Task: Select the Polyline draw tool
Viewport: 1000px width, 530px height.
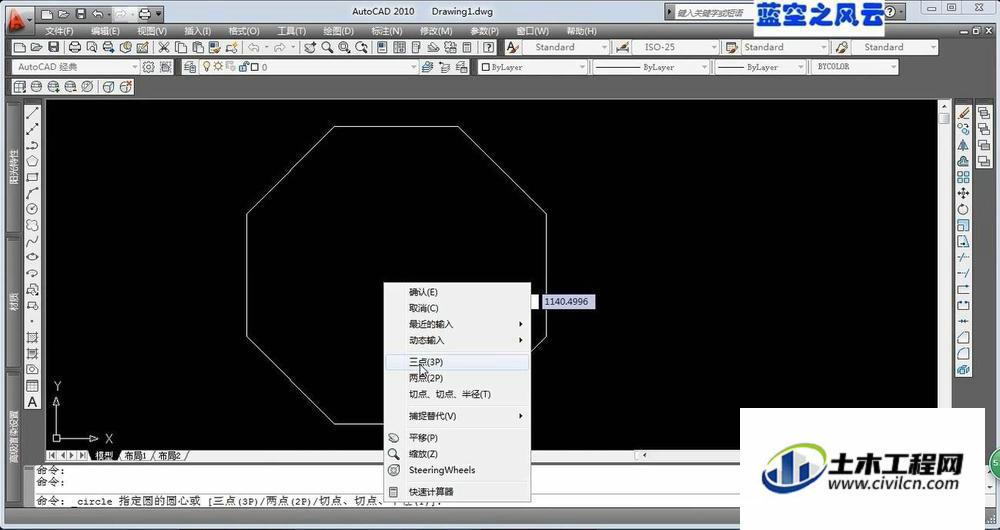Action: pyautogui.click(x=33, y=145)
